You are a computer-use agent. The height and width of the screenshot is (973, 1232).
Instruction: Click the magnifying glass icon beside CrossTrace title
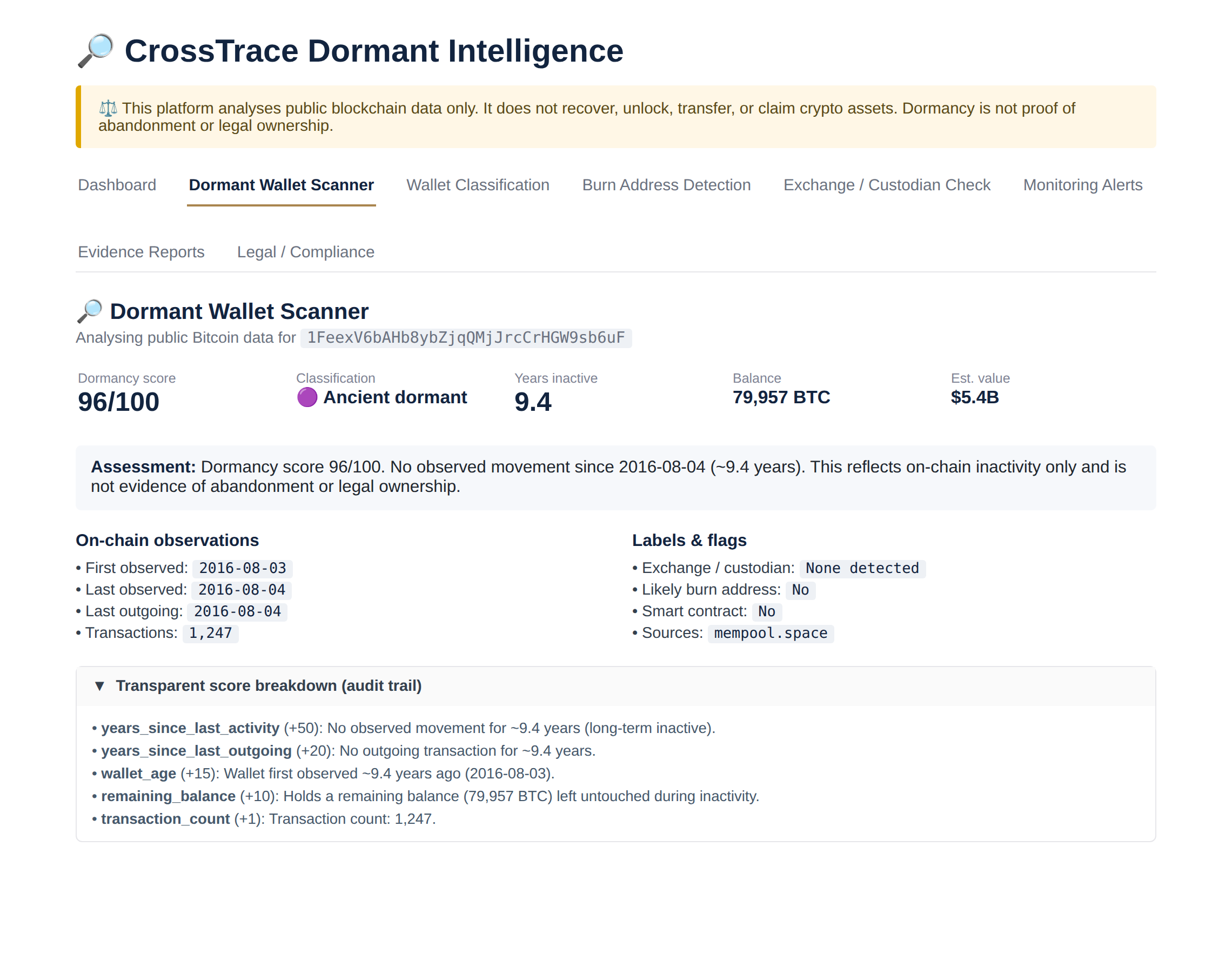pos(96,51)
